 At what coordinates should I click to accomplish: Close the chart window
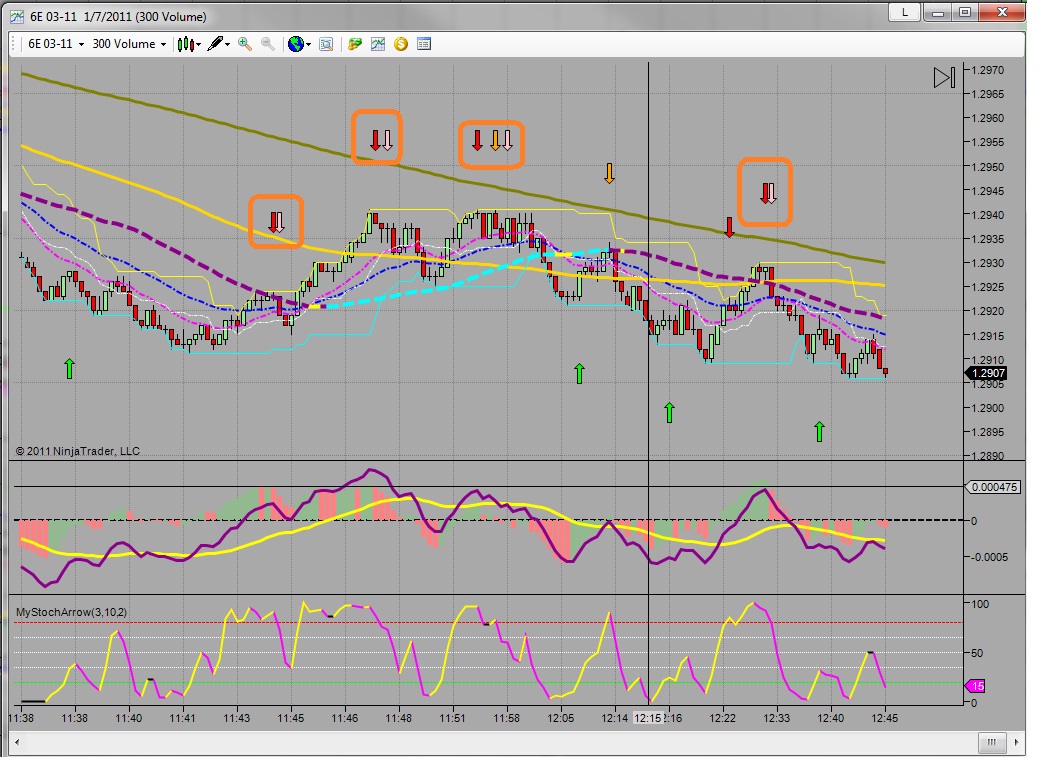pyautogui.click(x=1002, y=12)
